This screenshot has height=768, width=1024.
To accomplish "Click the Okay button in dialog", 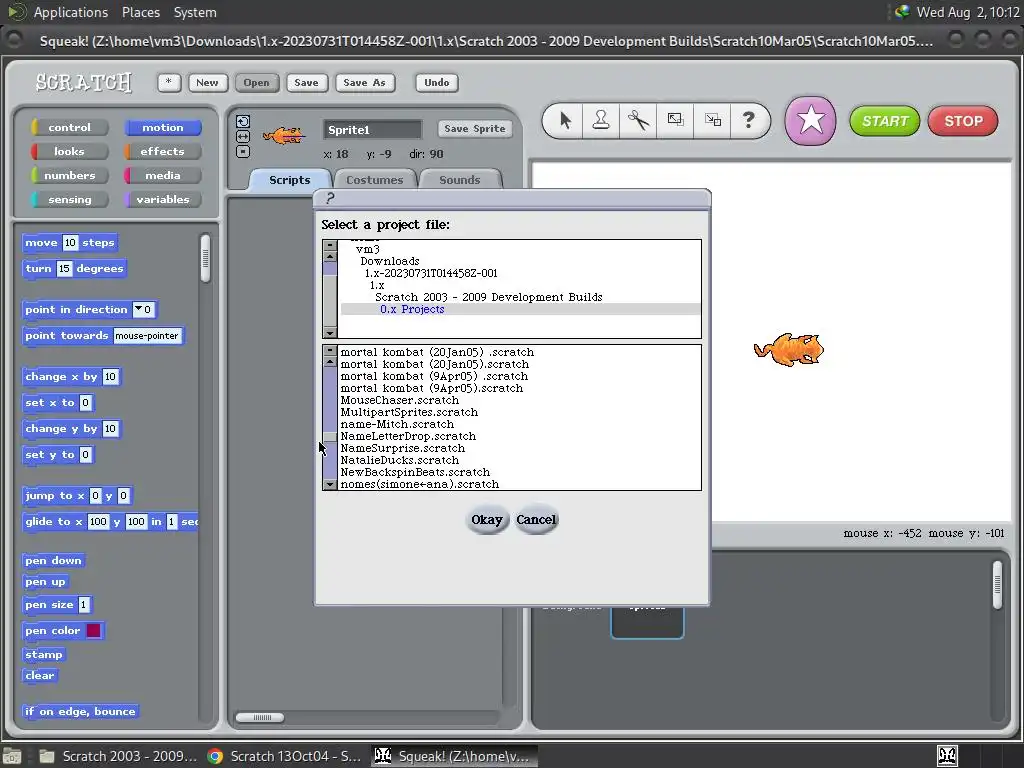I will (487, 520).
